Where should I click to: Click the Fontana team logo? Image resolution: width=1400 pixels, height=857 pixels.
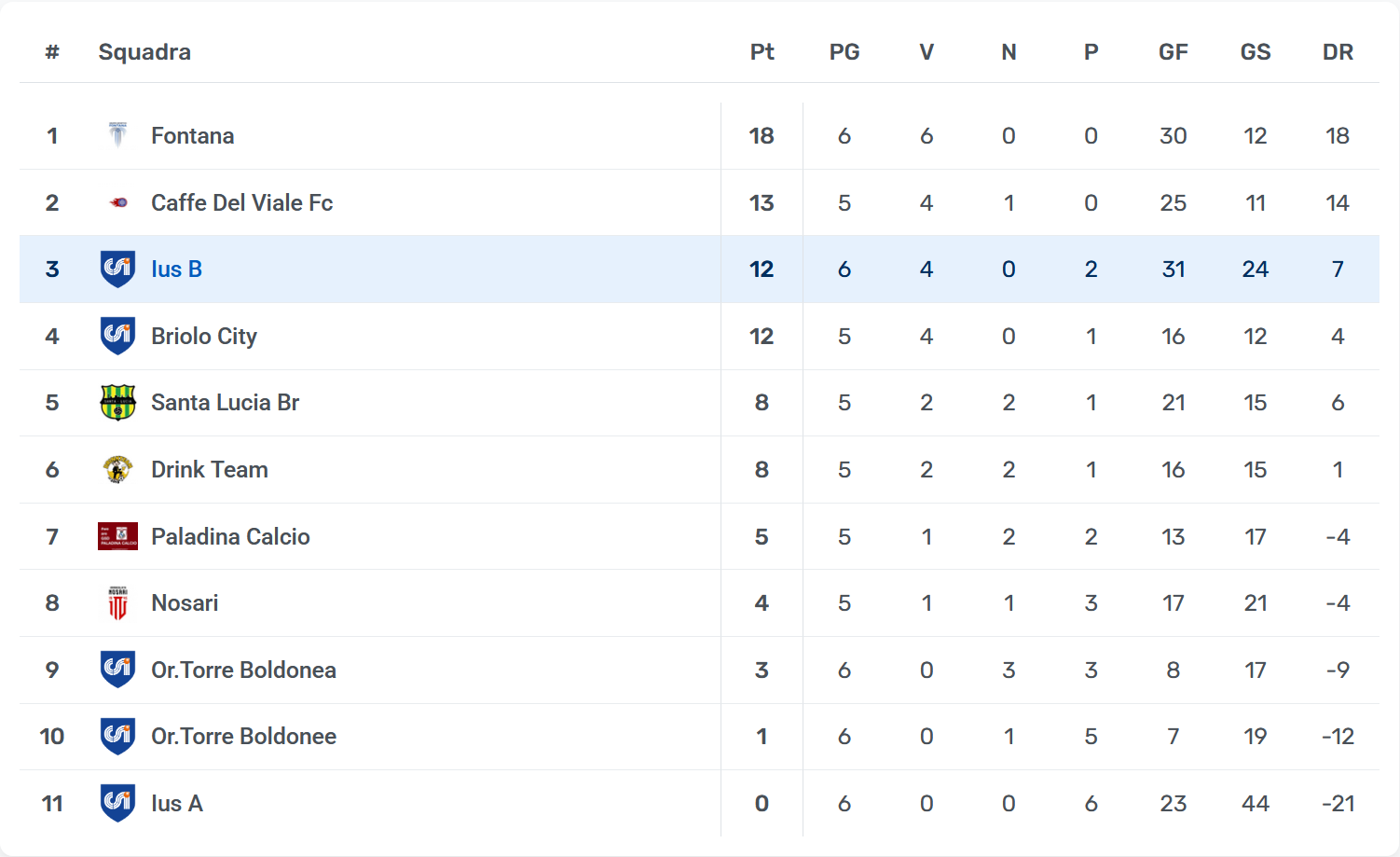pyautogui.click(x=117, y=136)
